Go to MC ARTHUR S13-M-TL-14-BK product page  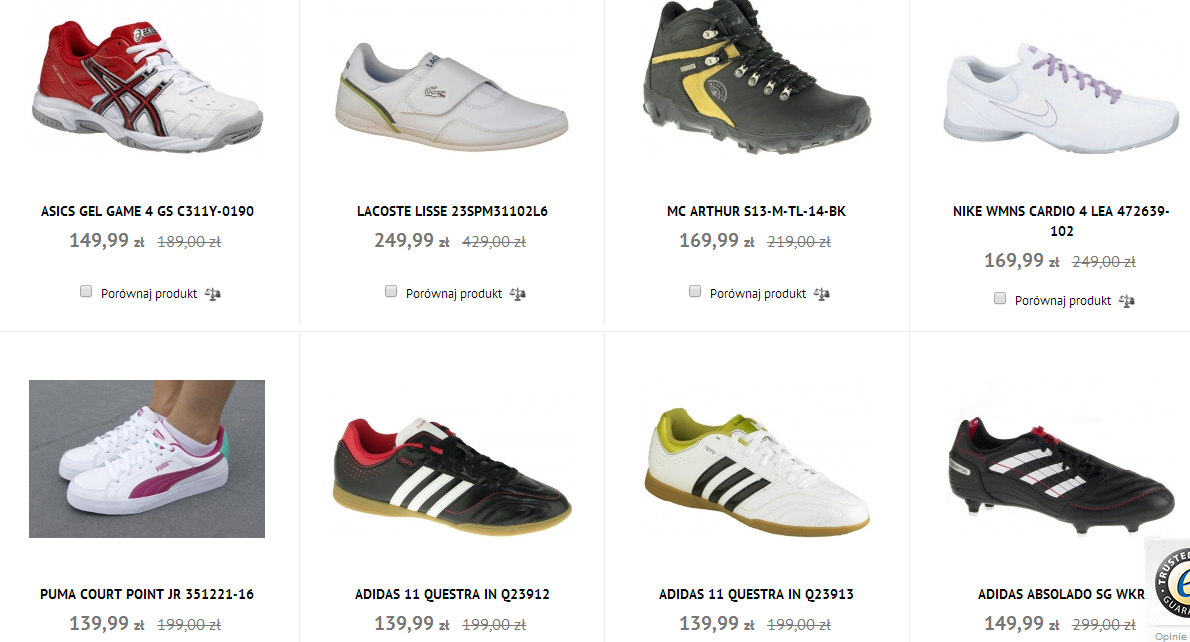756,211
